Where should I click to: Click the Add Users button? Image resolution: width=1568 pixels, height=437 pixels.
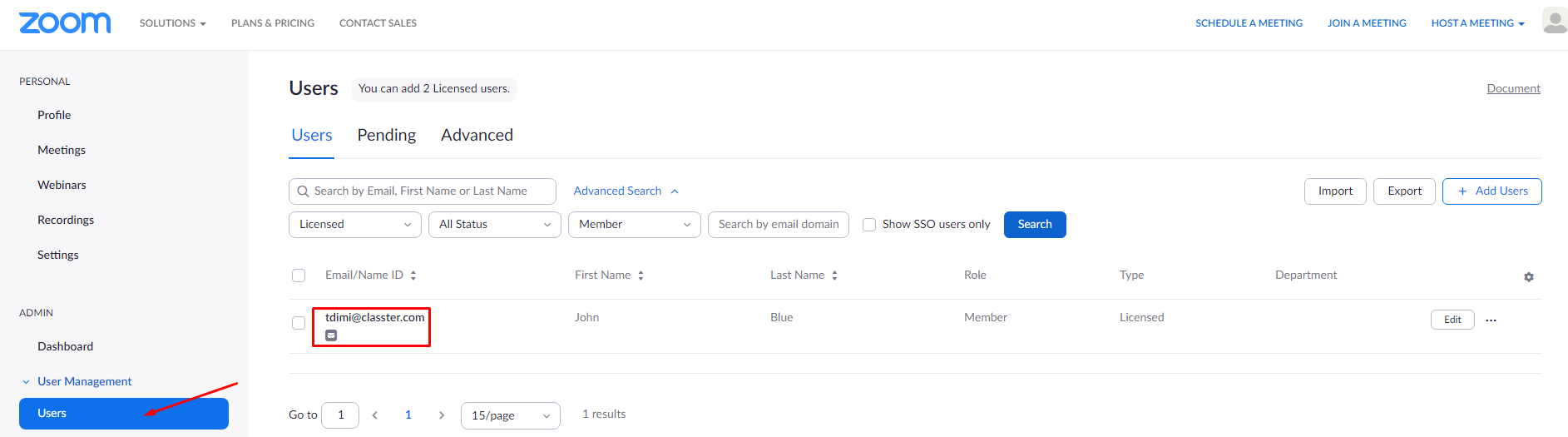click(x=1492, y=191)
